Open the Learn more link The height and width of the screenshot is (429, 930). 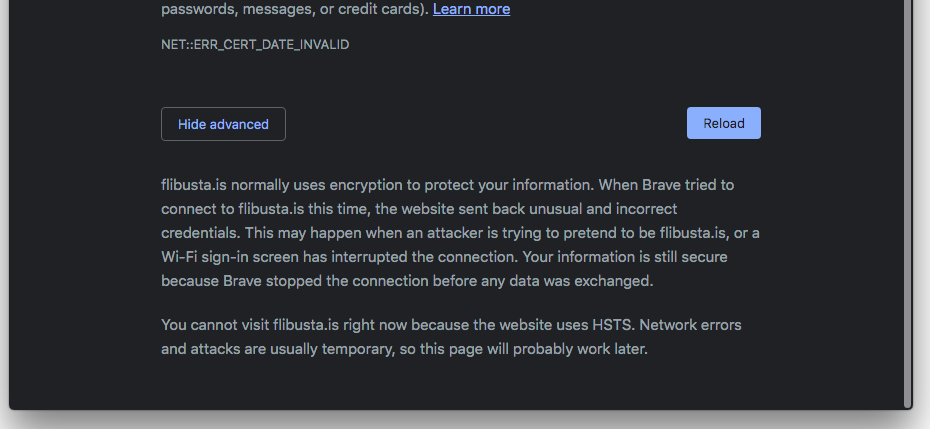point(471,9)
